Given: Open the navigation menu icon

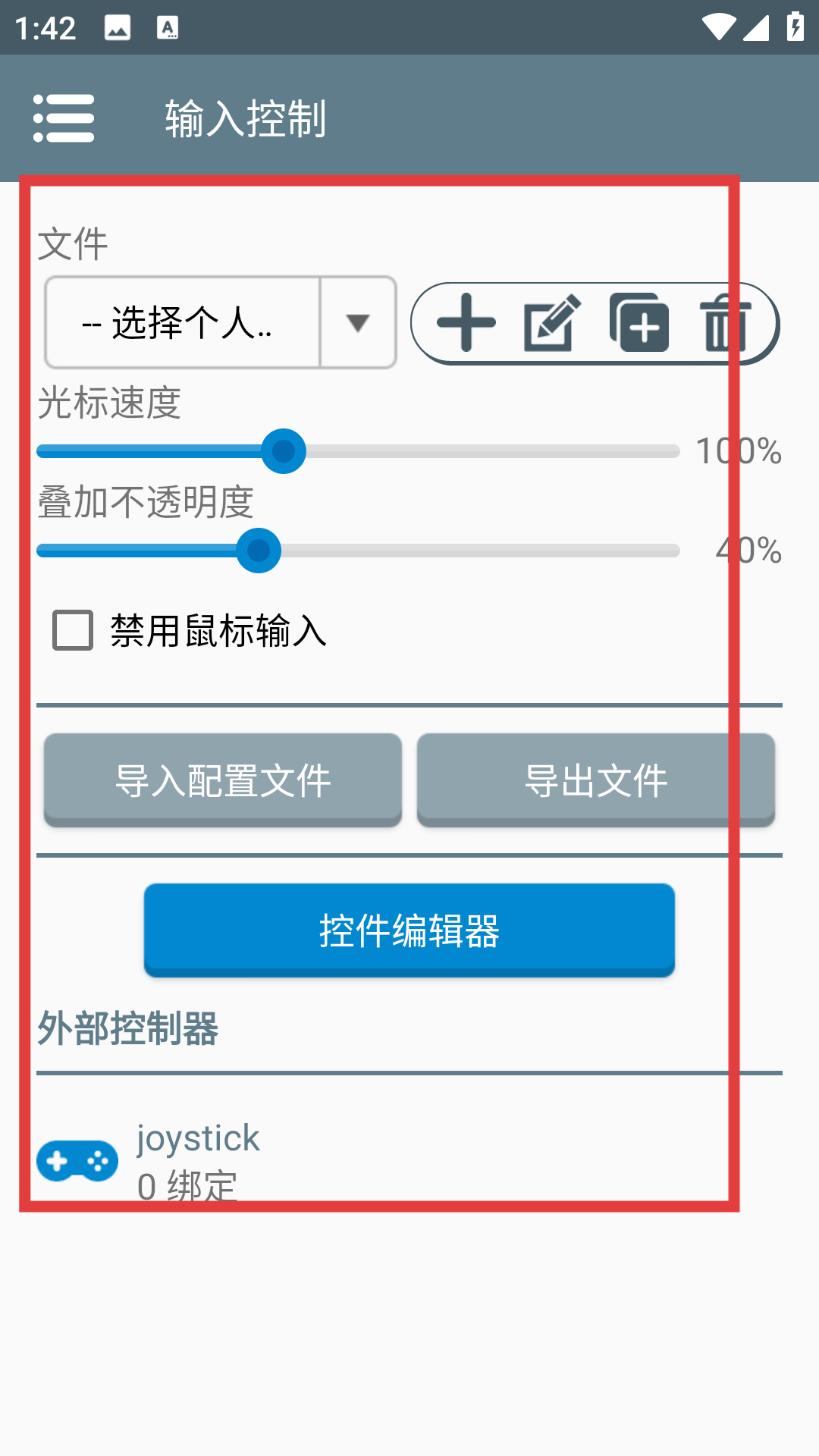Looking at the screenshot, I should [x=64, y=118].
